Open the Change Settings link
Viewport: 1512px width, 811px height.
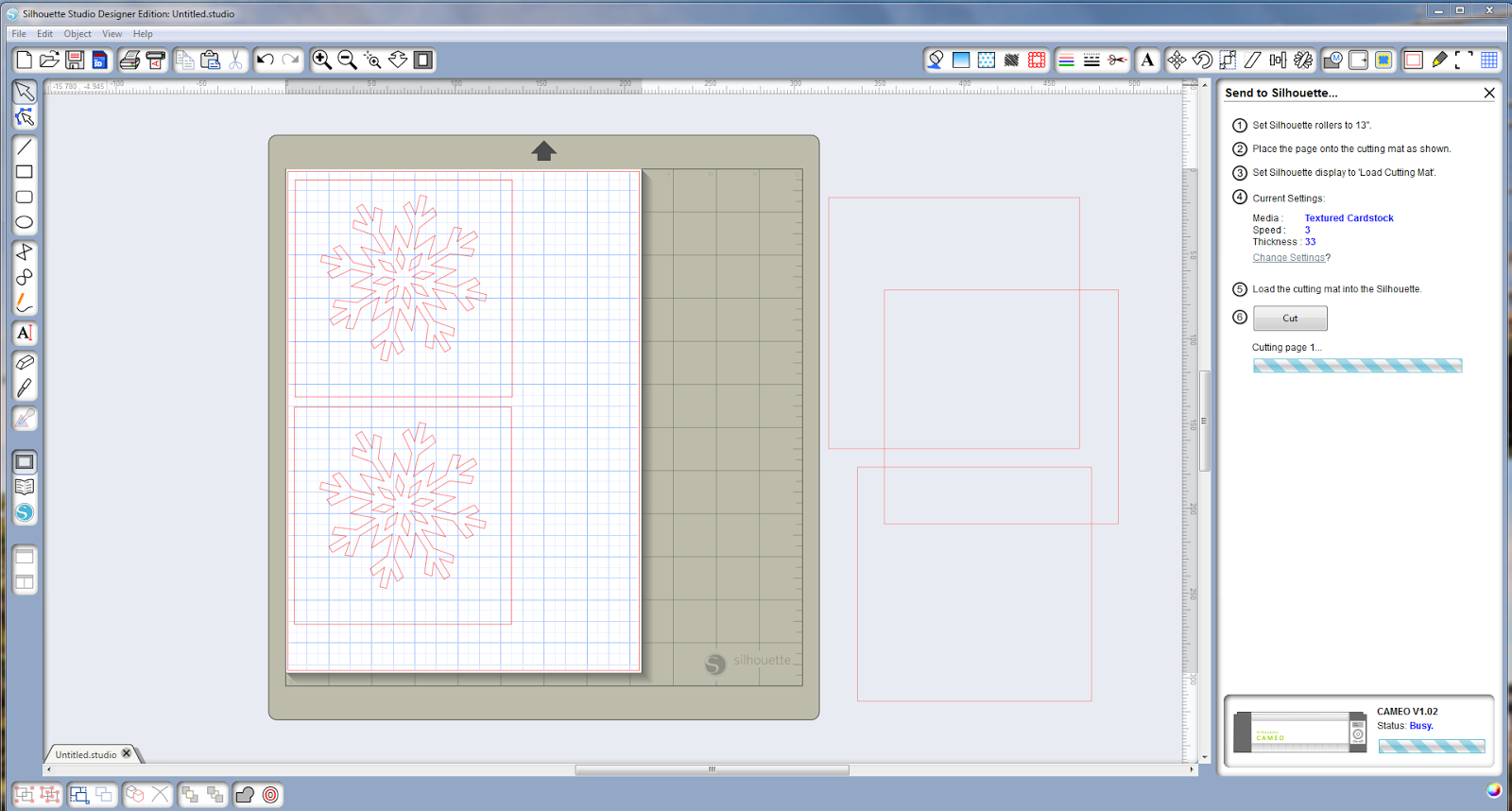click(x=1289, y=258)
